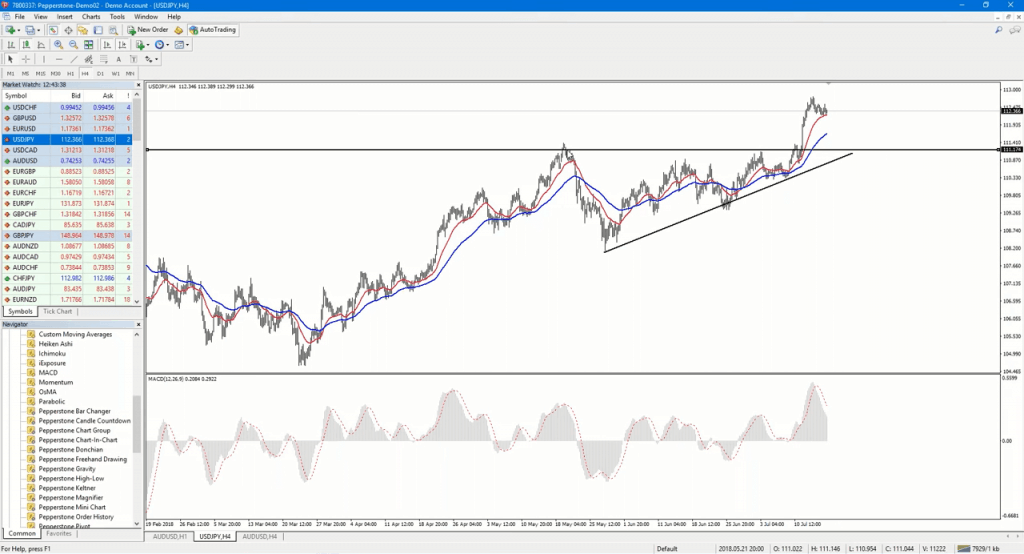Select Ichimoku indicator in Navigator
Screen dimensions: 1024x554
(x=52, y=353)
